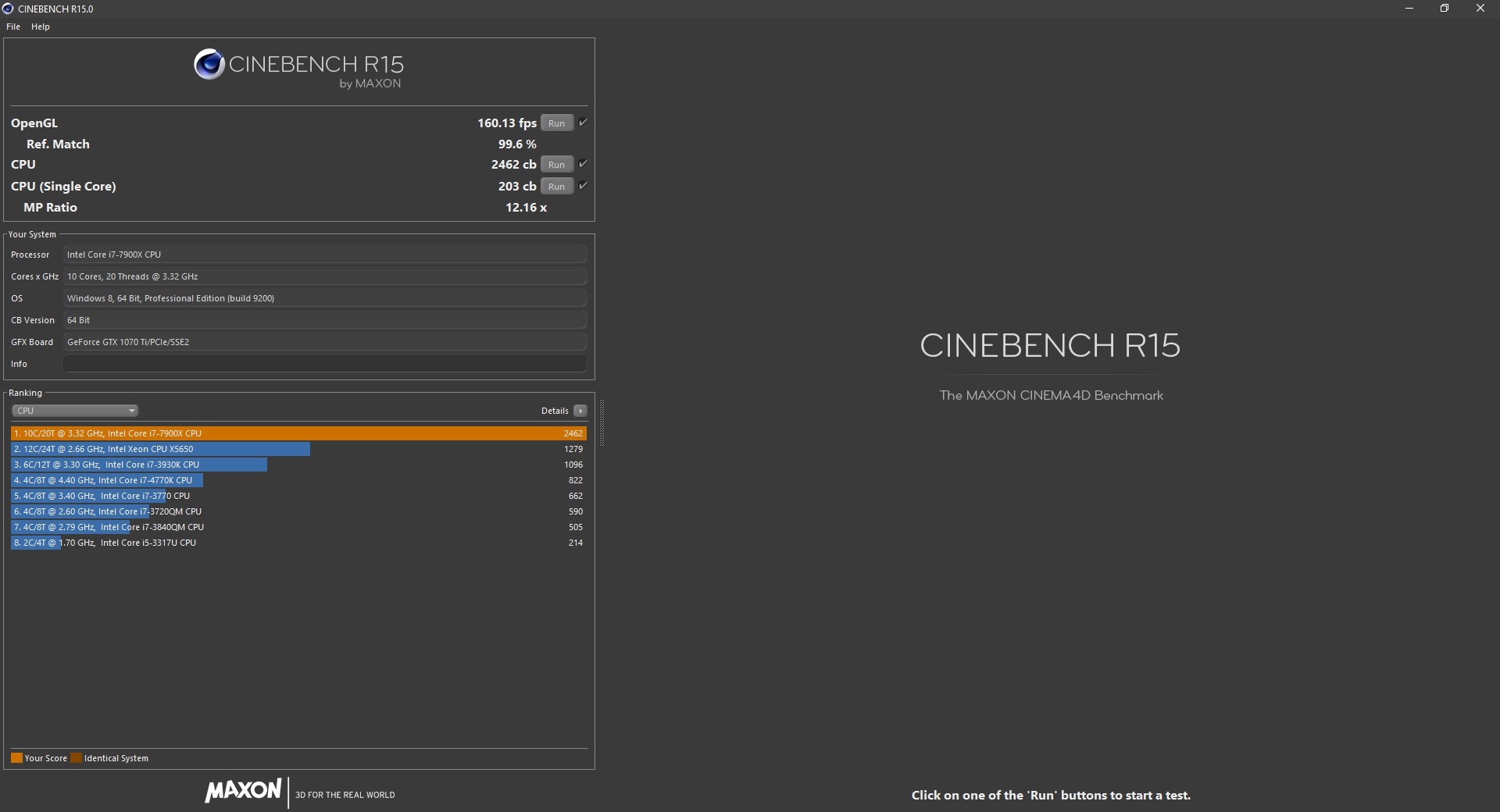Viewport: 1500px width, 812px height.
Task: Select ranking row 8 i5-3317U
Action: [298, 543]
